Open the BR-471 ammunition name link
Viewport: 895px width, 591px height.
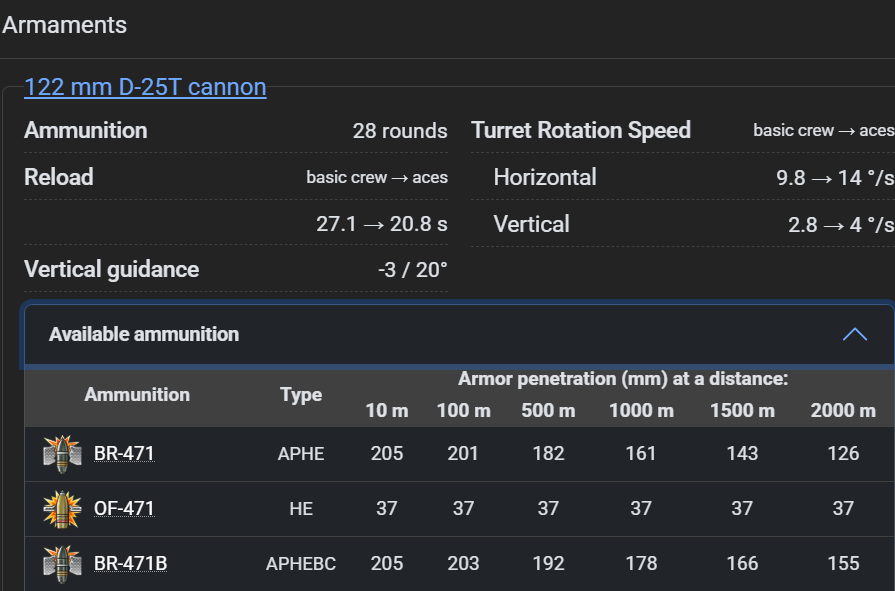click(124, 454)
